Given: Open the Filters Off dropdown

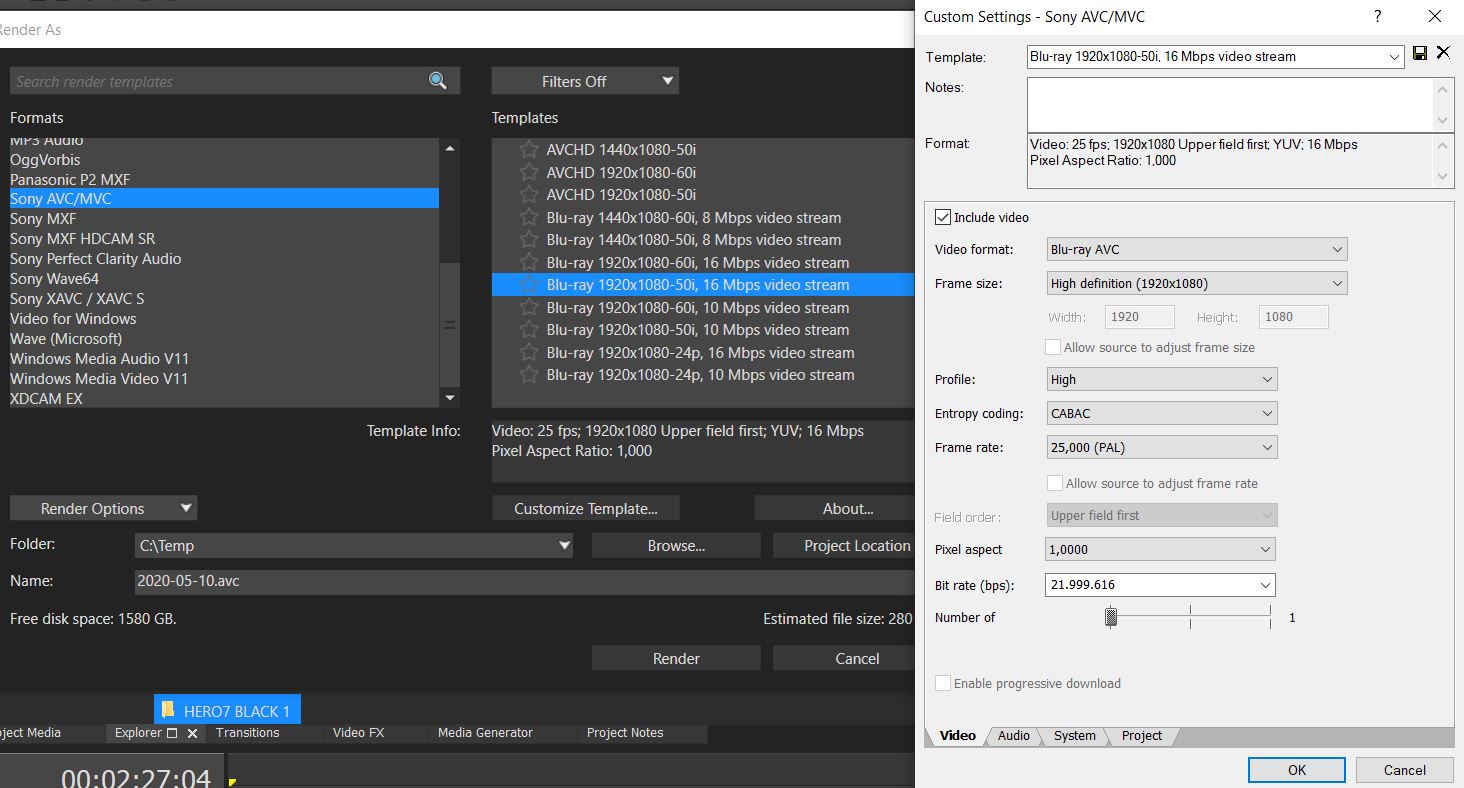Looking at the screenshot, I should [585, 81].
